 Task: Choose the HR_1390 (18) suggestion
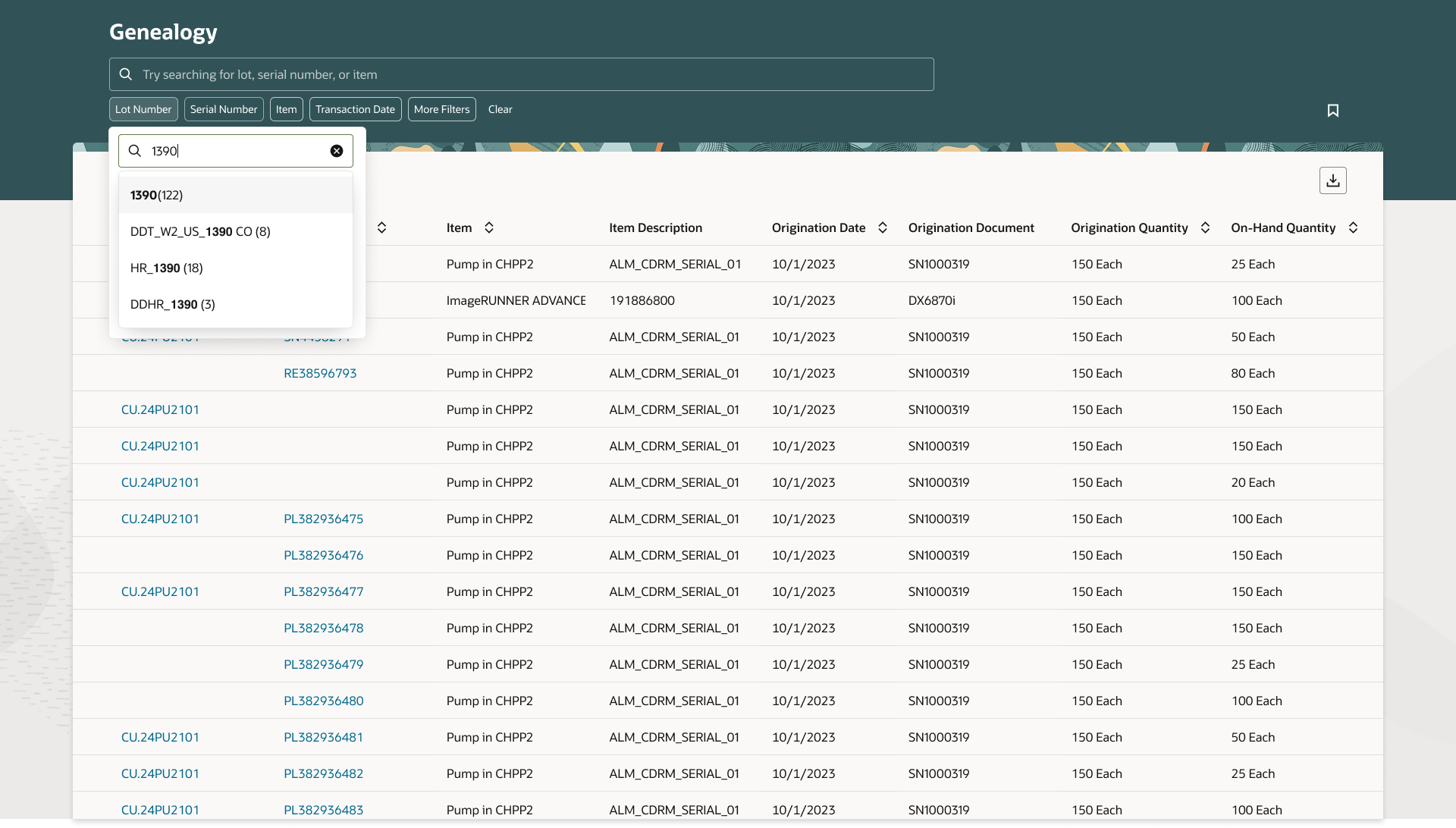pos(167,268)
